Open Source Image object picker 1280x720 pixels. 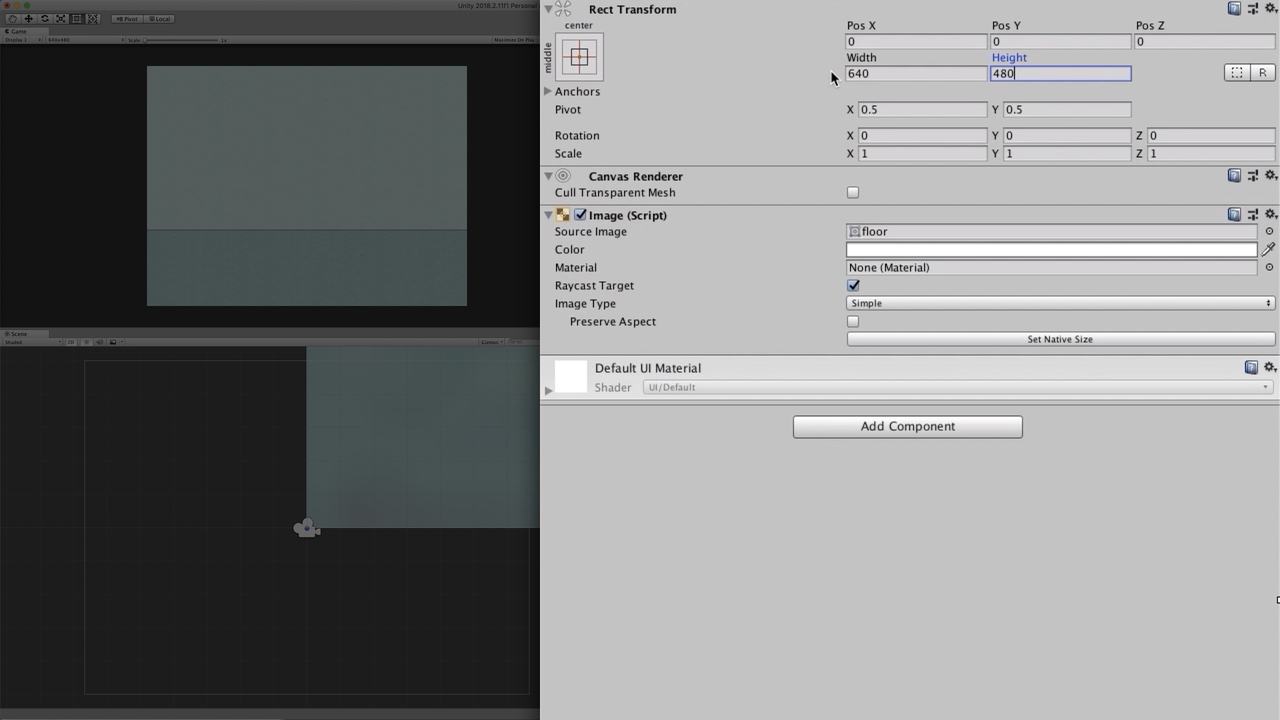point(1269,232)
